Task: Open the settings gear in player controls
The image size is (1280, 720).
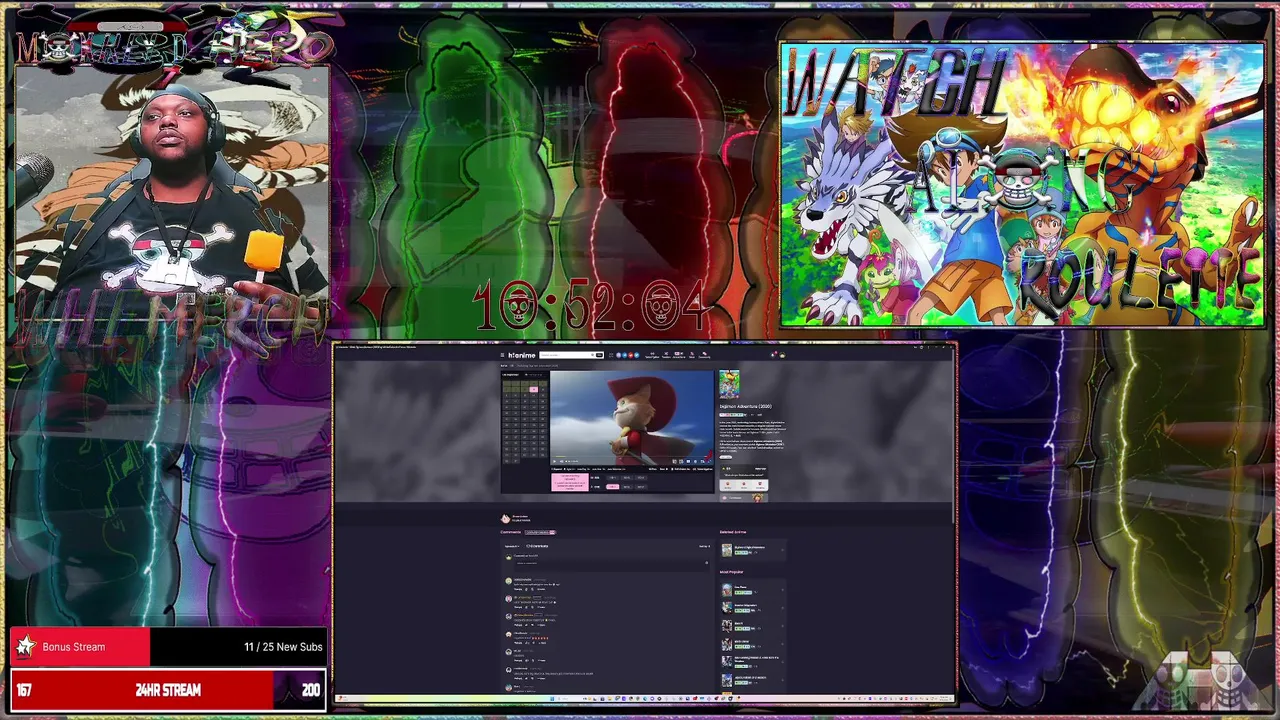Action: tap(695, 461)
